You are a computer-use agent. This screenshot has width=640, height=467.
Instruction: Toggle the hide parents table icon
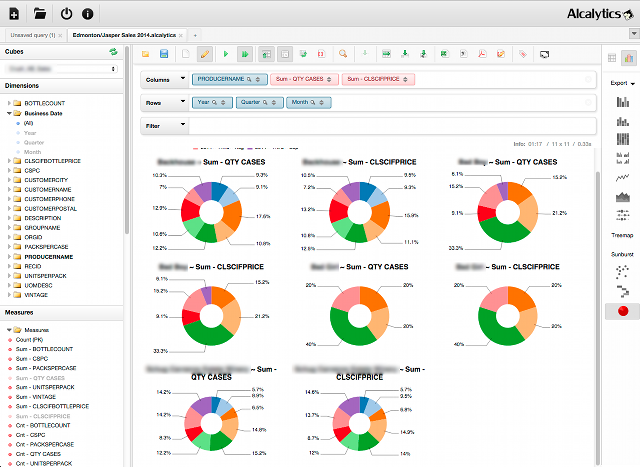coord(267,54)
